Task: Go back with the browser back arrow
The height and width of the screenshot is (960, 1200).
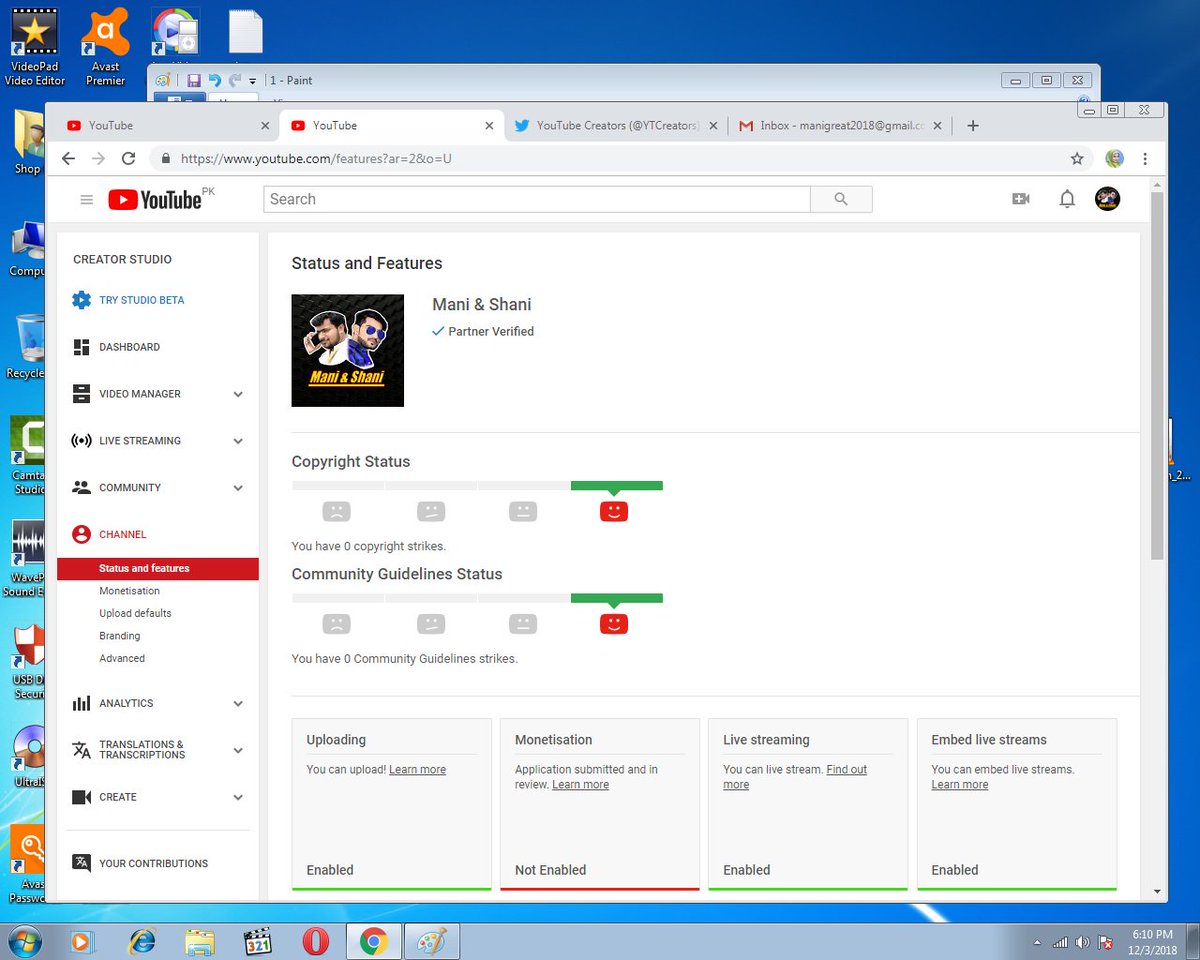Action: (x=68, y=158)
